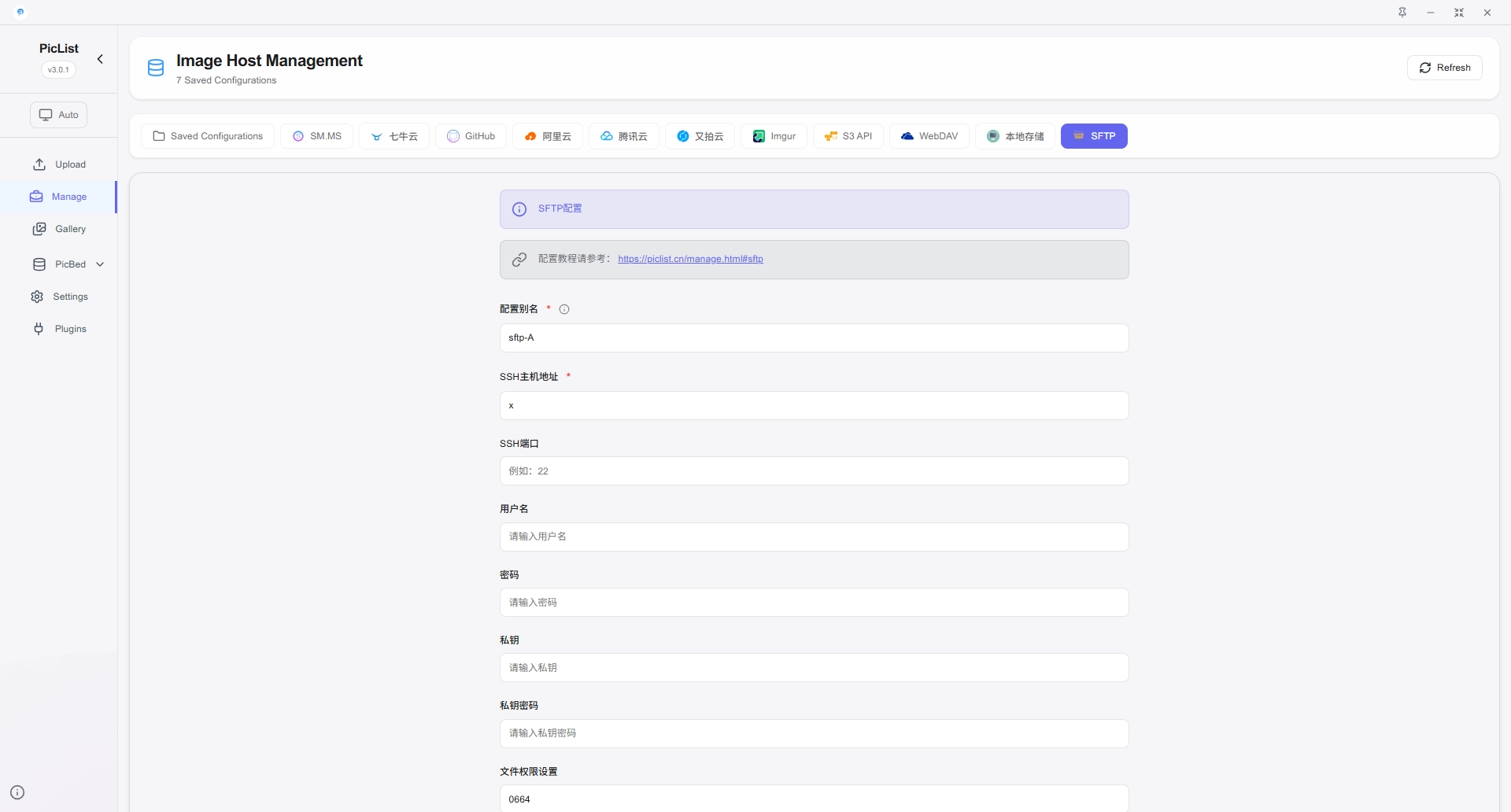The image size is (1511, 812).
Task: Click the info icon beside 配置别名 label
Action: point(564,309)
